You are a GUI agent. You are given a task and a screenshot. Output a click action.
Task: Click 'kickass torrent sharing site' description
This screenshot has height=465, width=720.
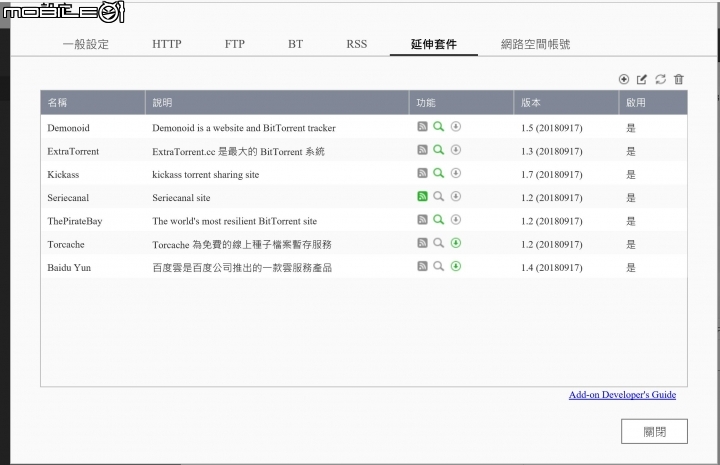206,175
